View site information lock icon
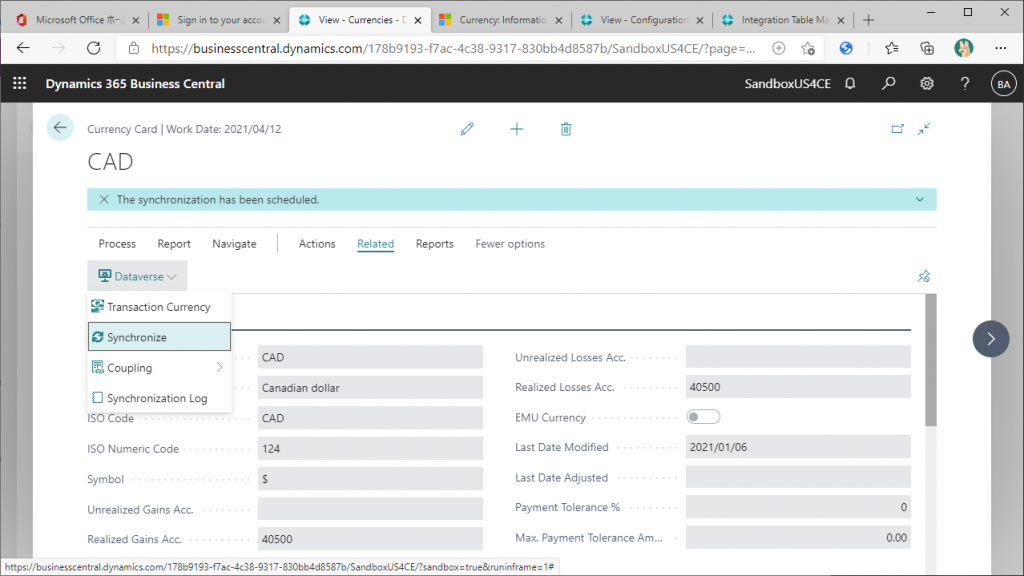Image resolution: width=1024 pixels, height=576 pixels. coord(134,48)
